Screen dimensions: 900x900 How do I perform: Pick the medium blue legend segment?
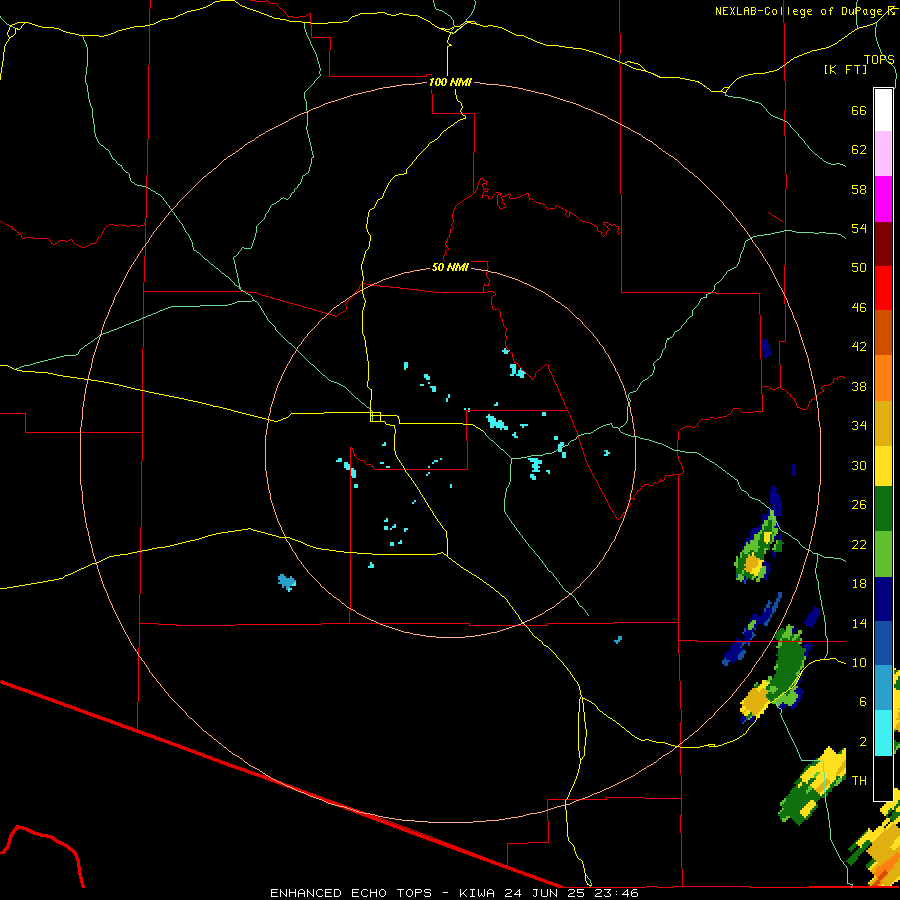click(883, 643)
